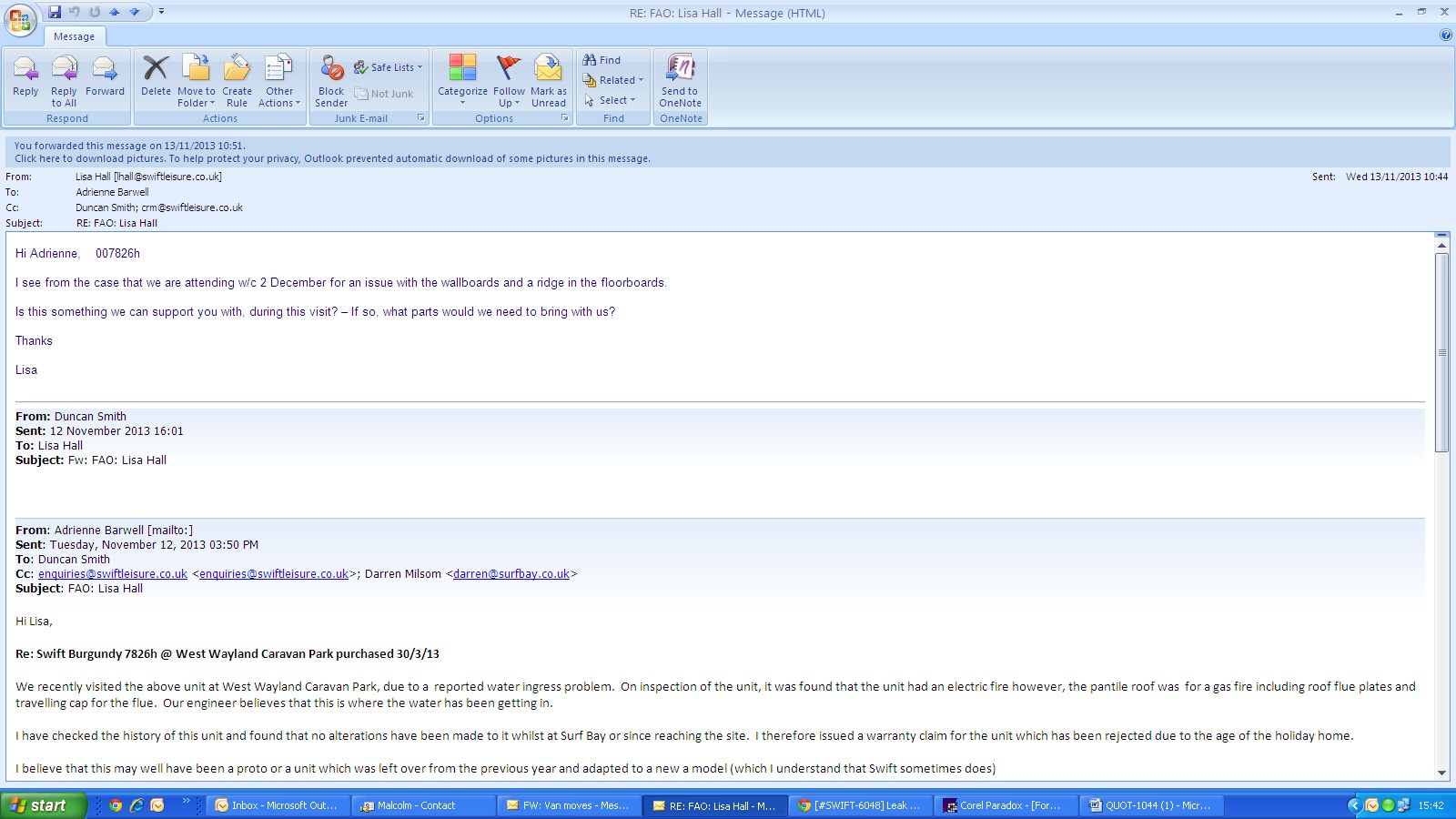
Task: Mark the message as Unread
Action: coord(549,81)
